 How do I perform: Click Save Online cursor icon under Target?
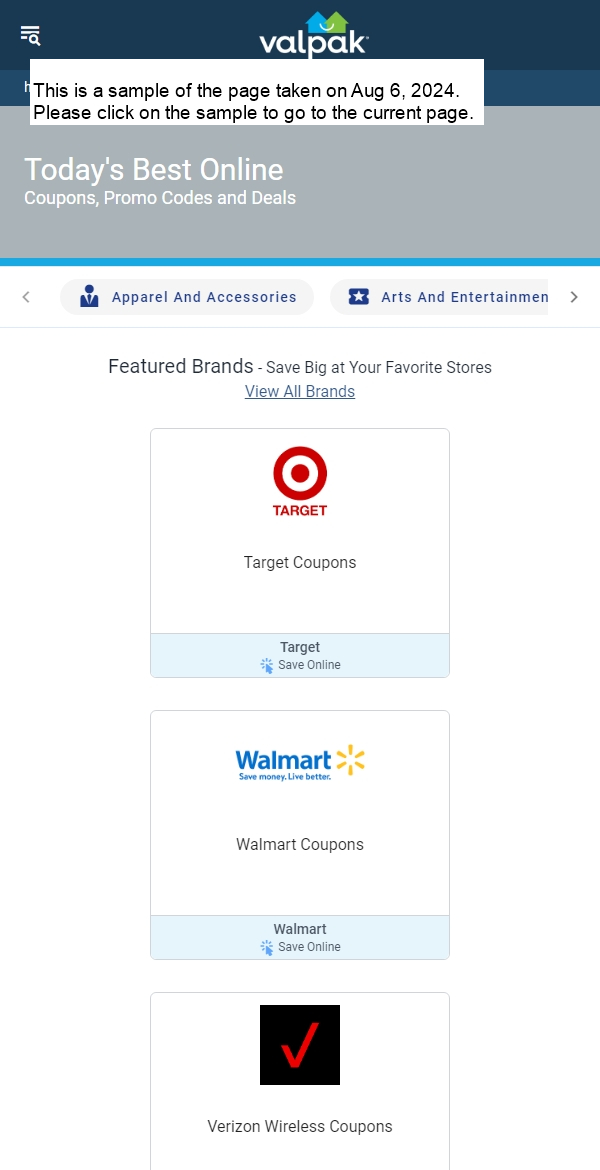tap(266, 666)
